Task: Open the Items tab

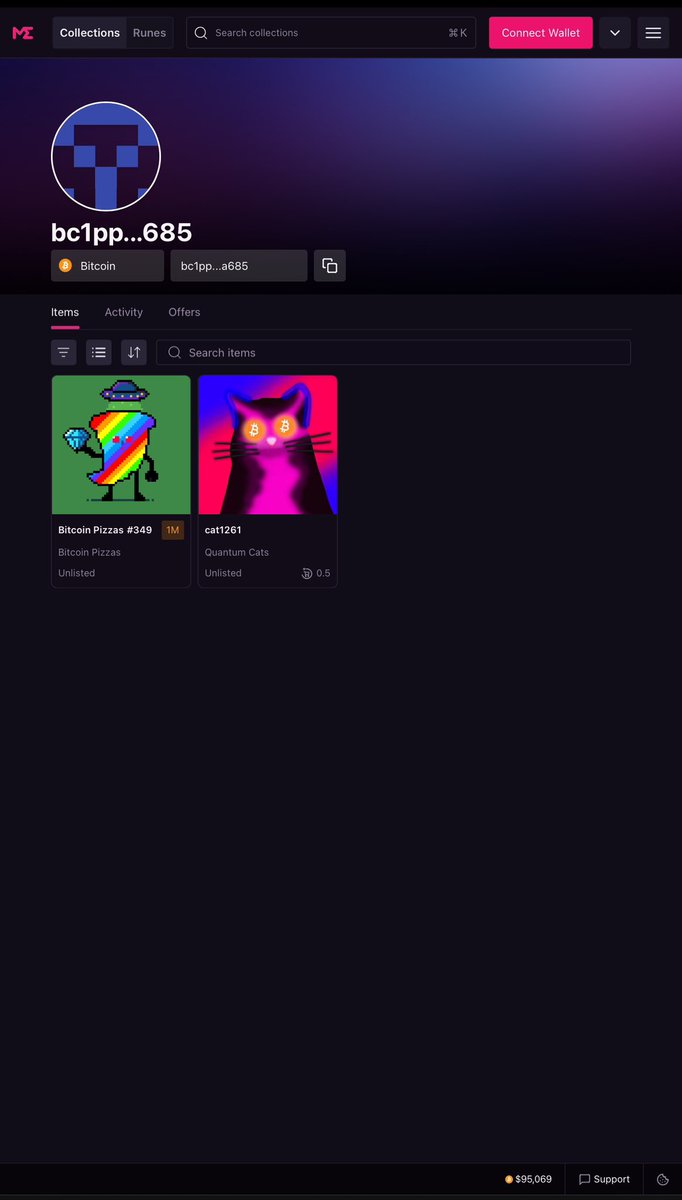Action: [65, 312]
